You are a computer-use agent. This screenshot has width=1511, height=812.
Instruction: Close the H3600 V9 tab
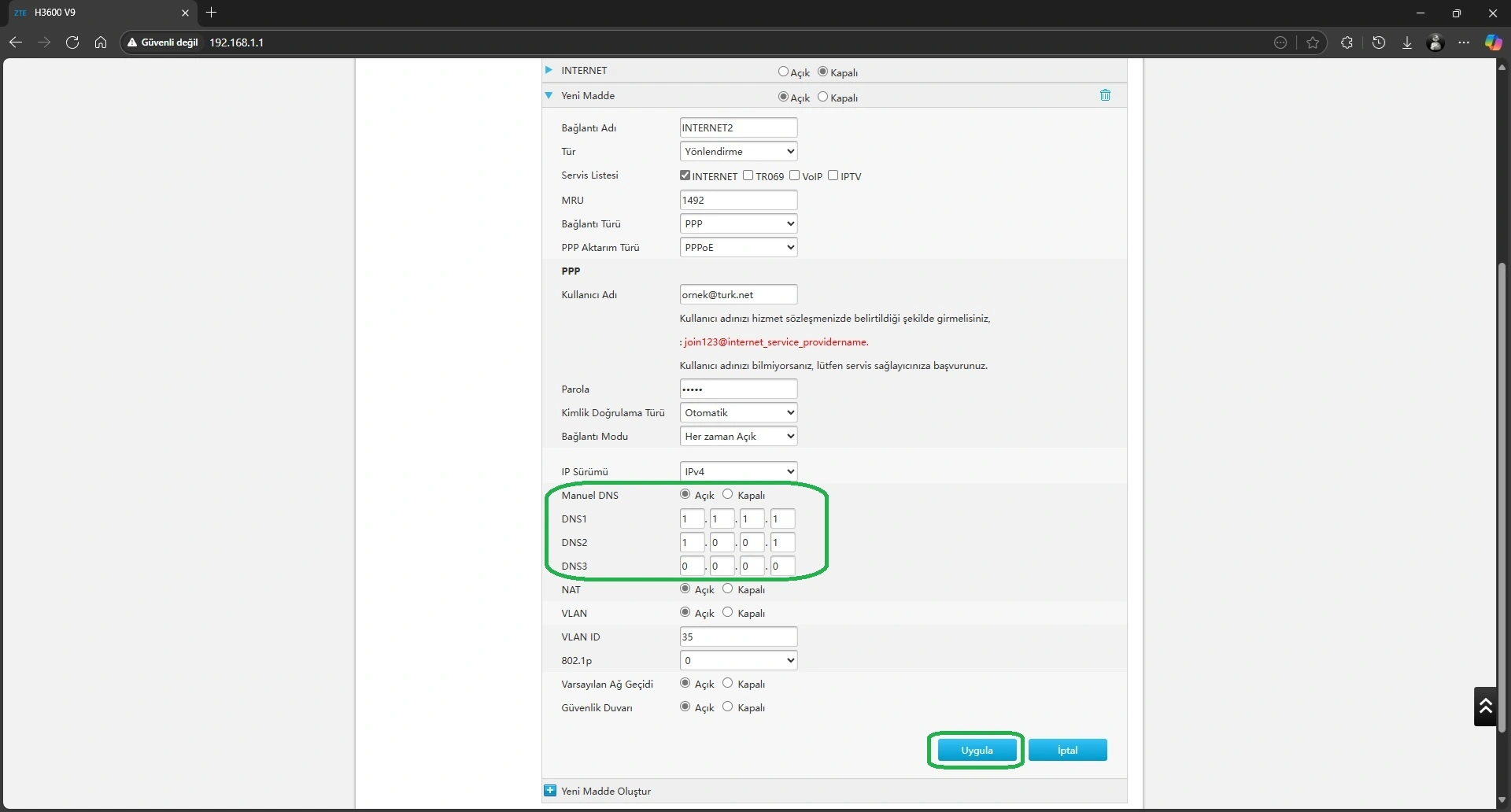[185, 13]
